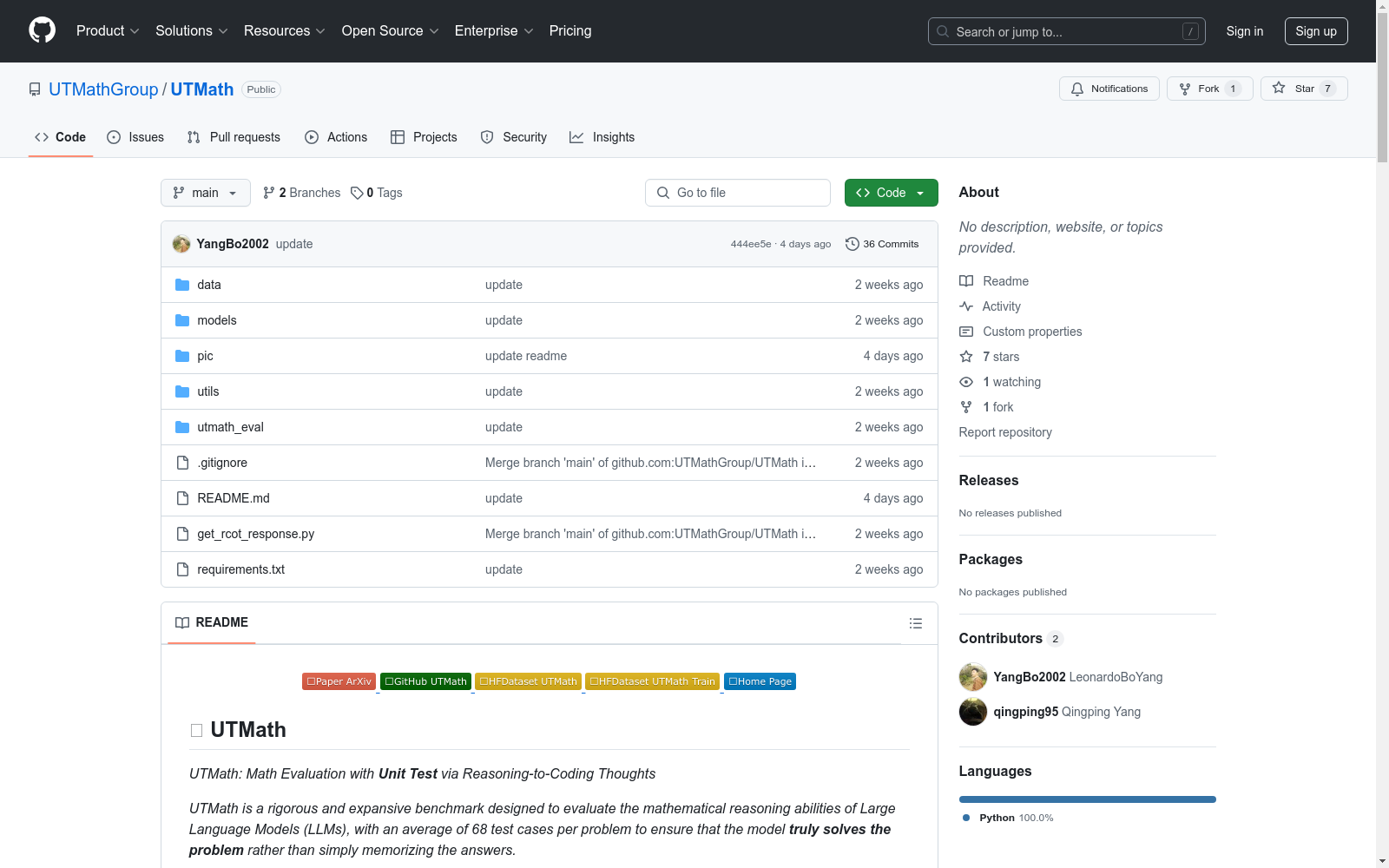The width and height of the screenshot is (1389, 868).
Task: Click the Sign in link
Action: [1245, 31]
